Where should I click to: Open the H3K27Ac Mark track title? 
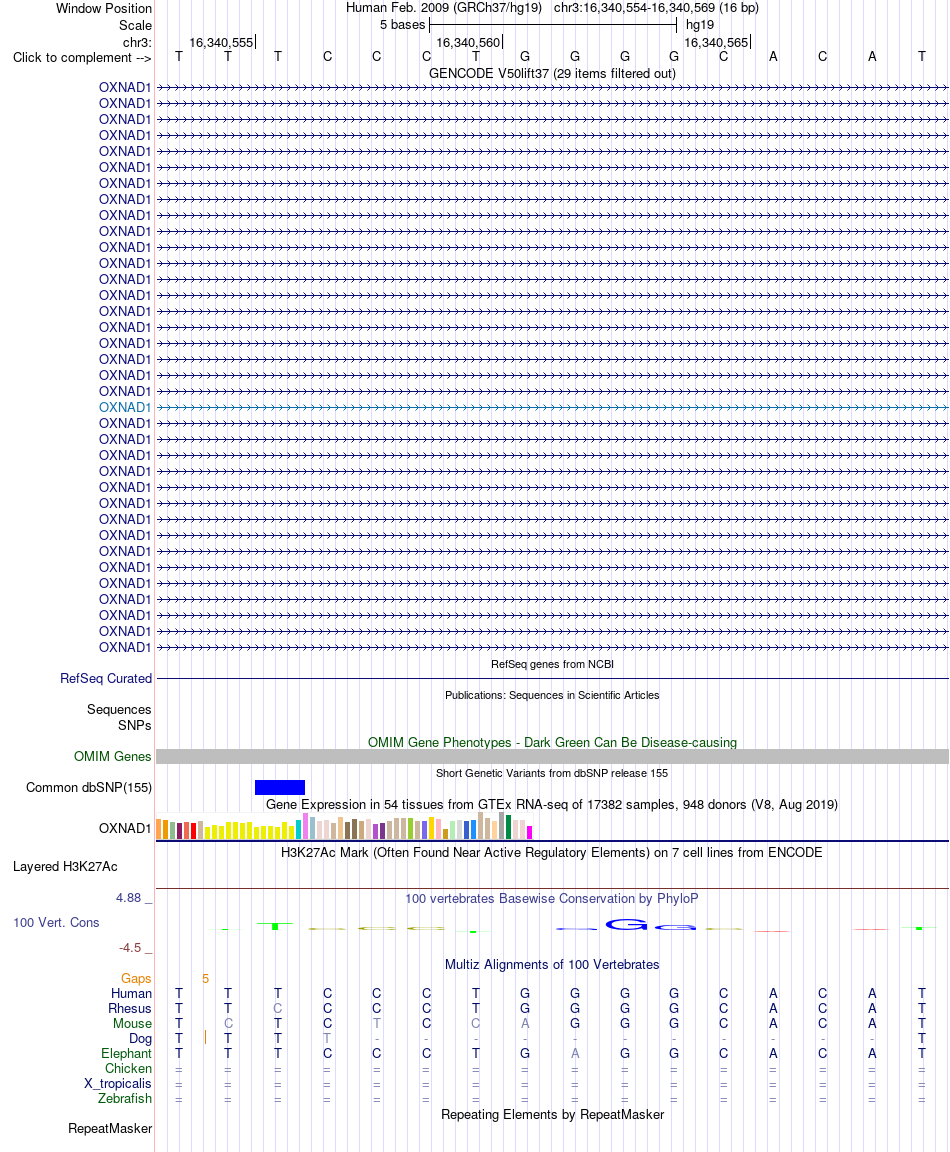click(x=552, y=852)
